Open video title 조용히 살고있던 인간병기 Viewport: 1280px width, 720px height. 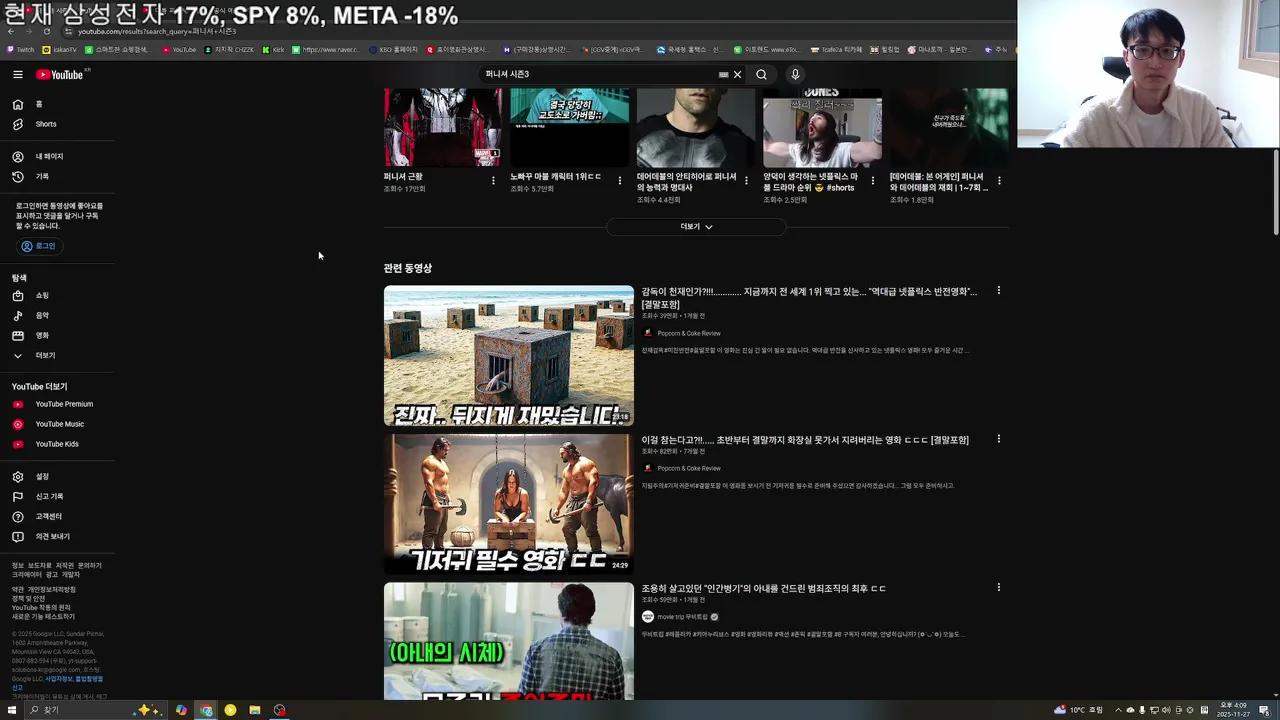(764, 588)
